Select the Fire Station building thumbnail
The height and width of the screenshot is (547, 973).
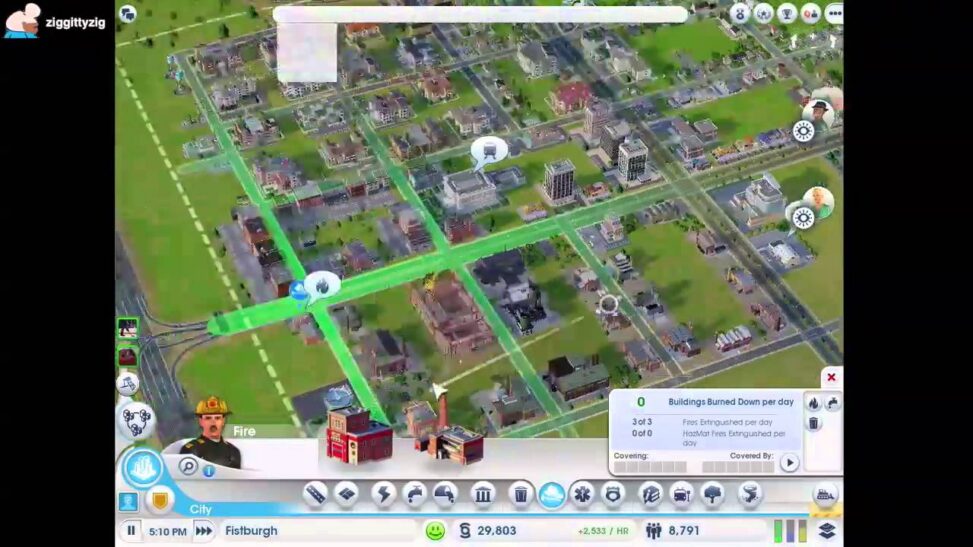click(360, 436)
